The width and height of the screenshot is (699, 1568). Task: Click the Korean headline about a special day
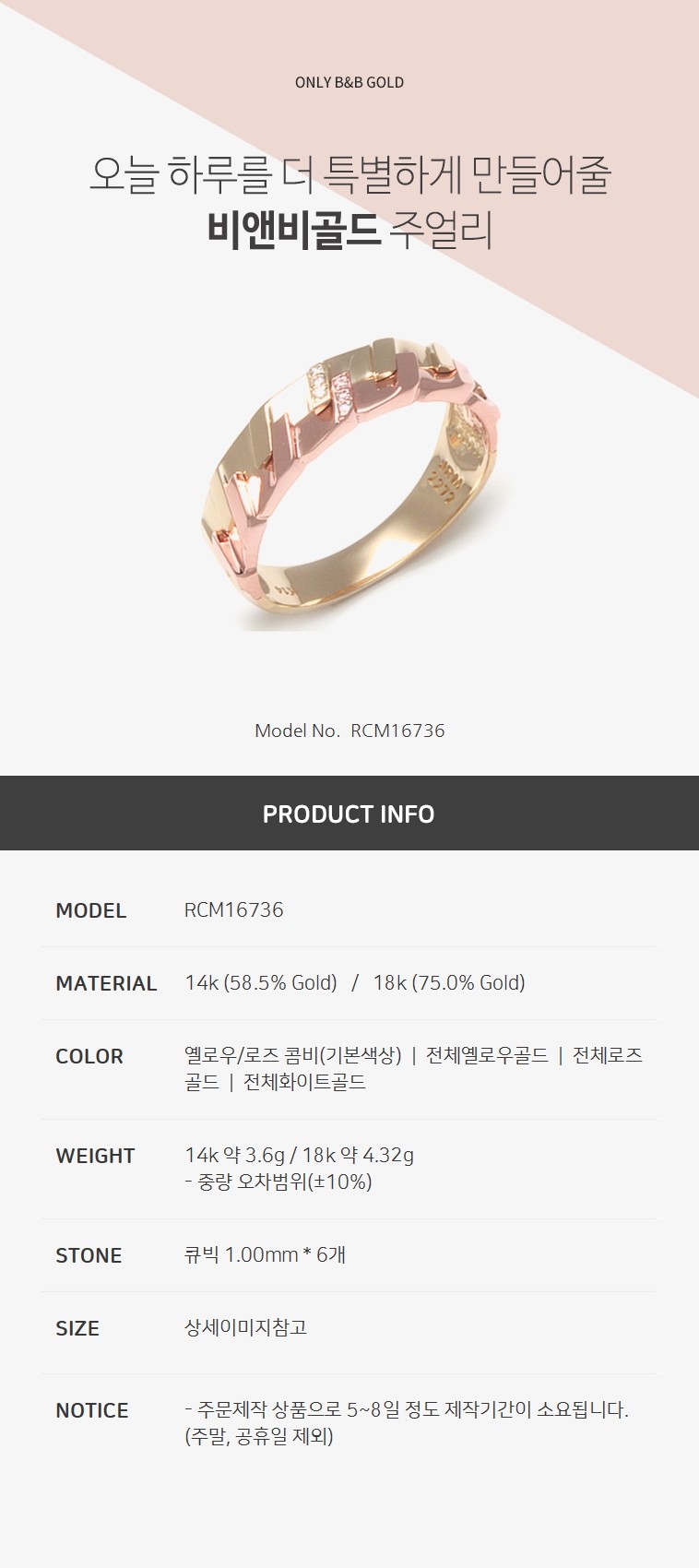pyautogui.click(x=349, y=174)
